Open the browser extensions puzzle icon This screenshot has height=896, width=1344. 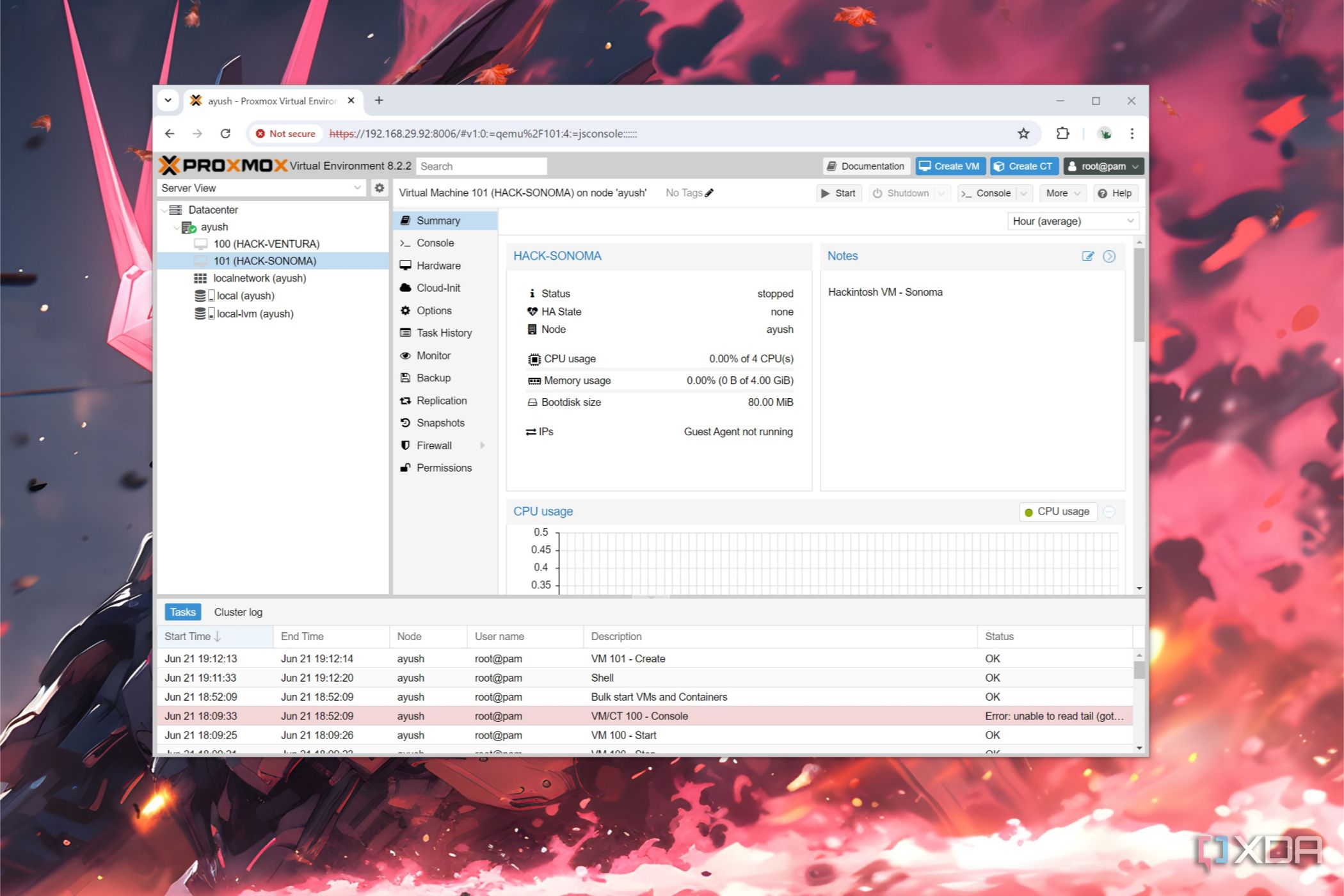tap(1062, 133)
